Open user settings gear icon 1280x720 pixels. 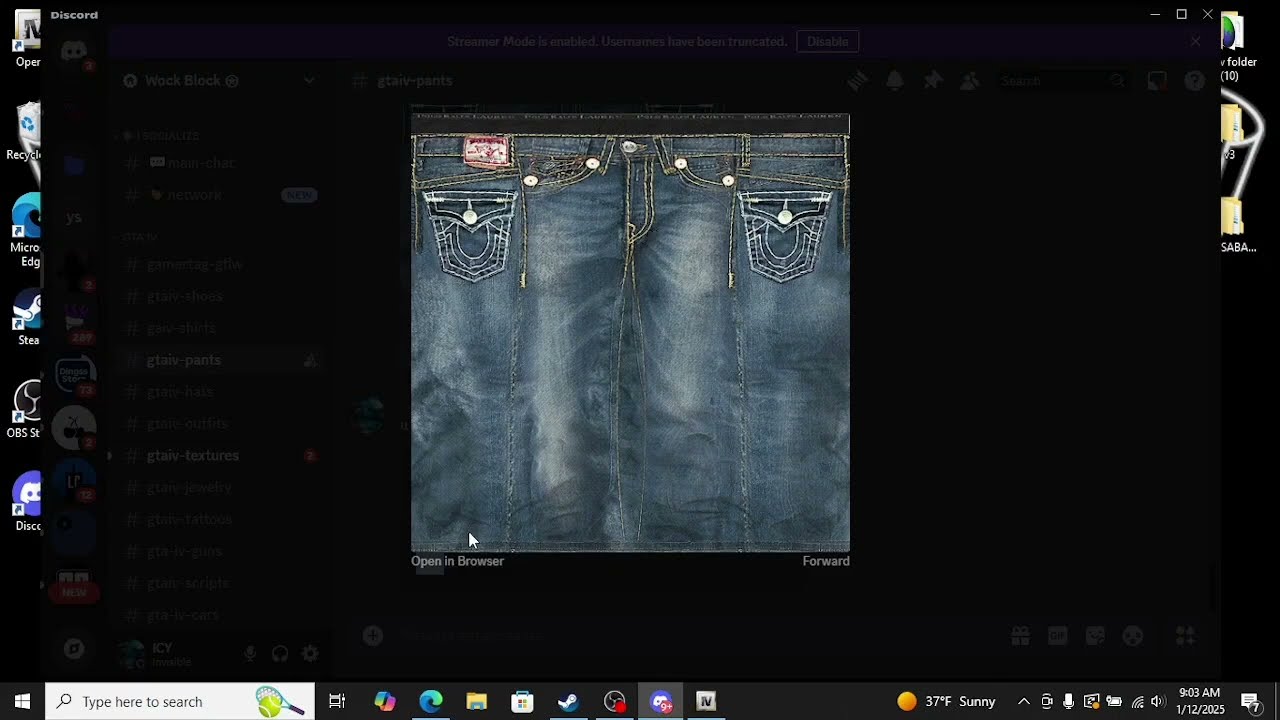point(310,653)
